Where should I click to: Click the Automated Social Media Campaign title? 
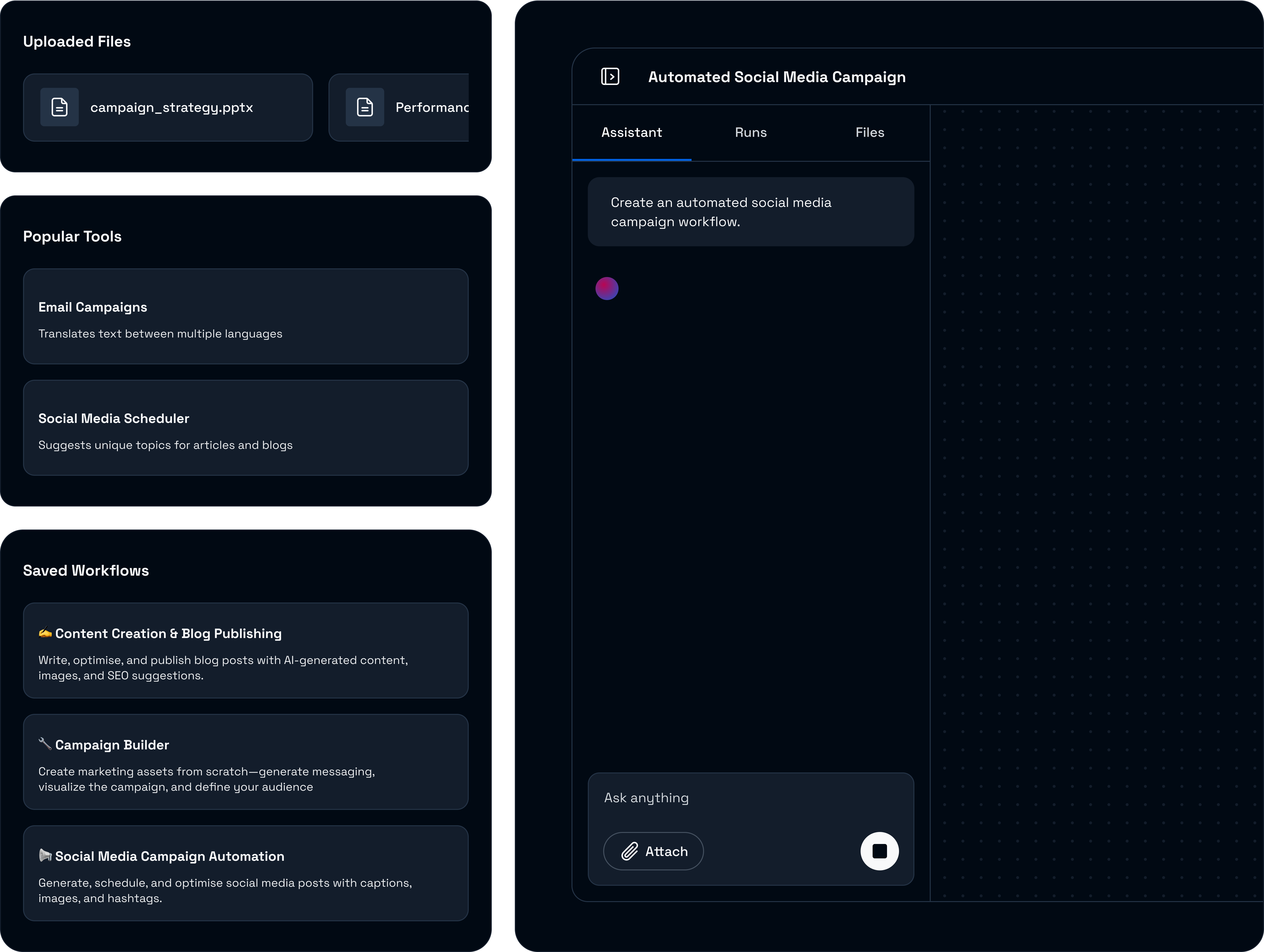click(777, 77)
